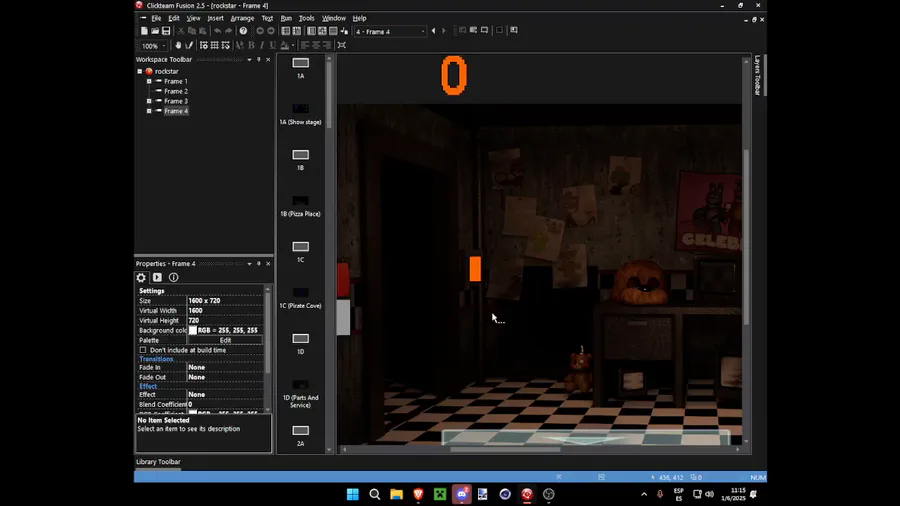Viewport: 900px width, 506px height.
Task: Collapse the rockstar application tree node
Action: [x=139, y=72]
